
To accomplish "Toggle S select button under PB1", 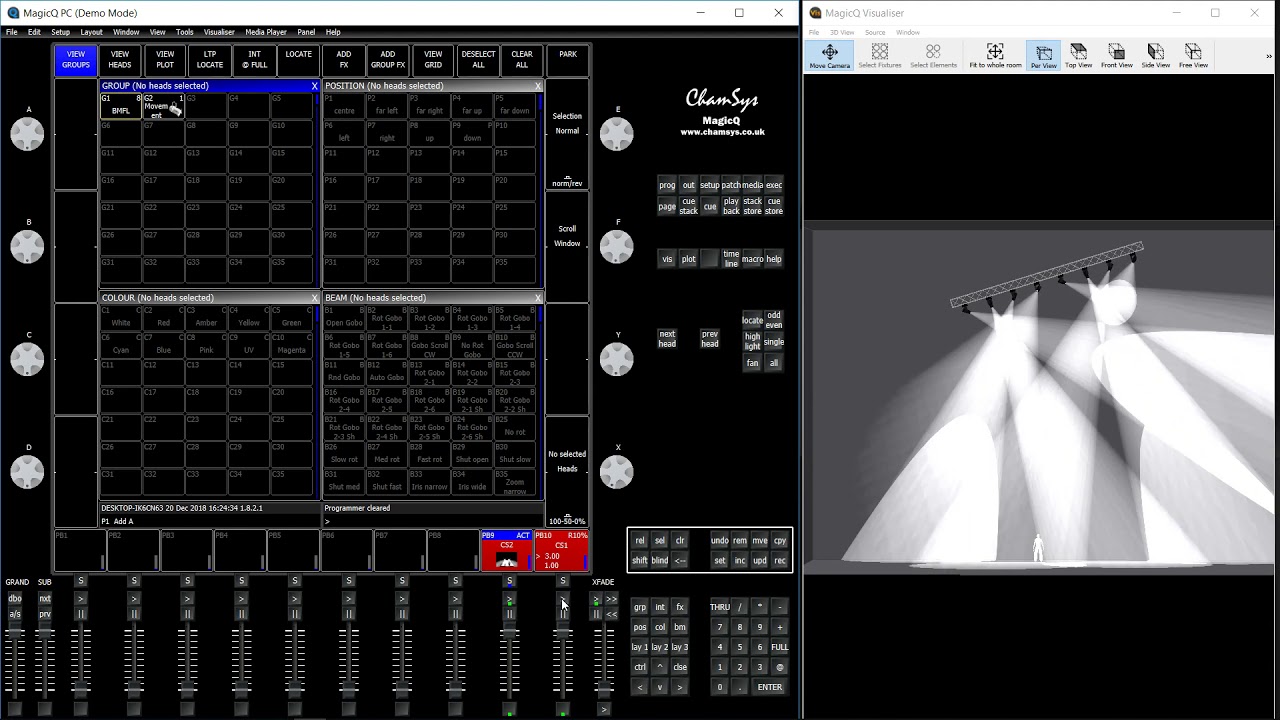I will [x=81, y=581].
